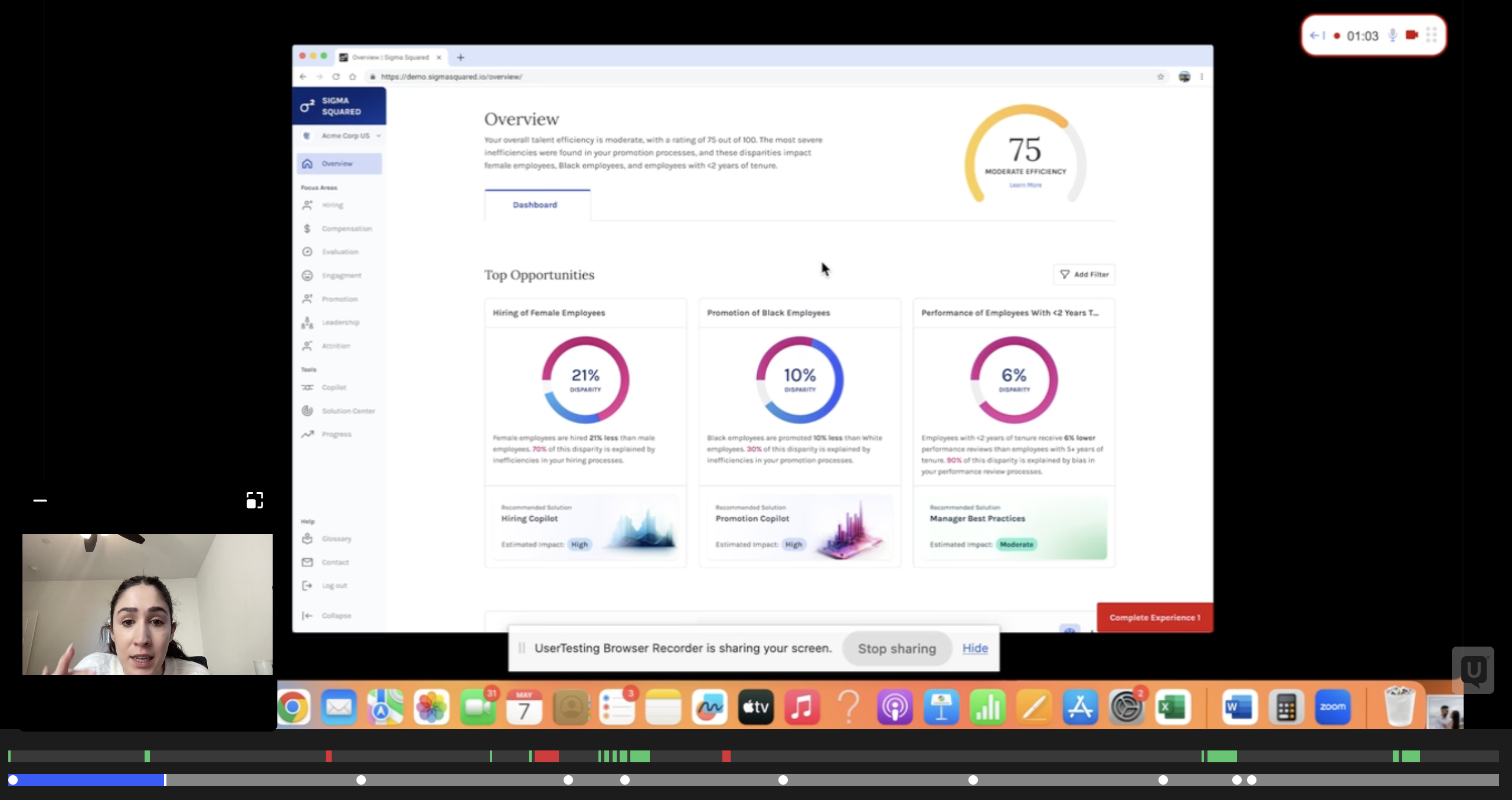
Task: Open the Promotion focus area
Action: coord(339,299)
